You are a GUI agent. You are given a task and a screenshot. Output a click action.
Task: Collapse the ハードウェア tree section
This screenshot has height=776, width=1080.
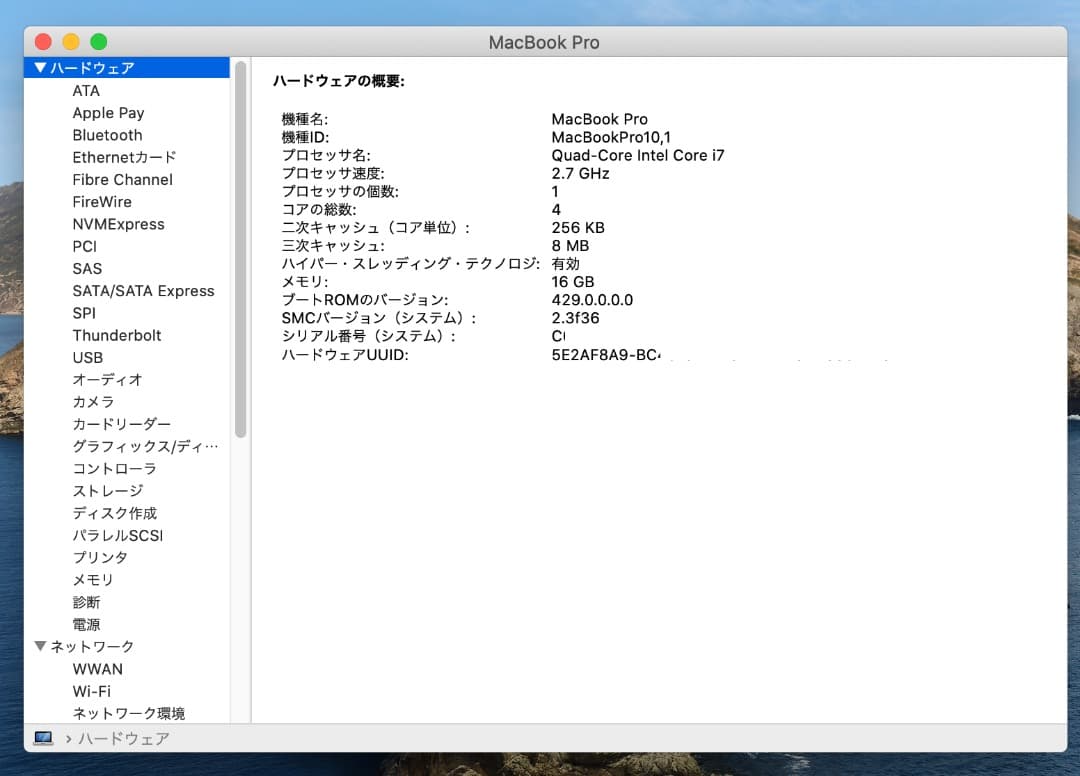point(40,67)
